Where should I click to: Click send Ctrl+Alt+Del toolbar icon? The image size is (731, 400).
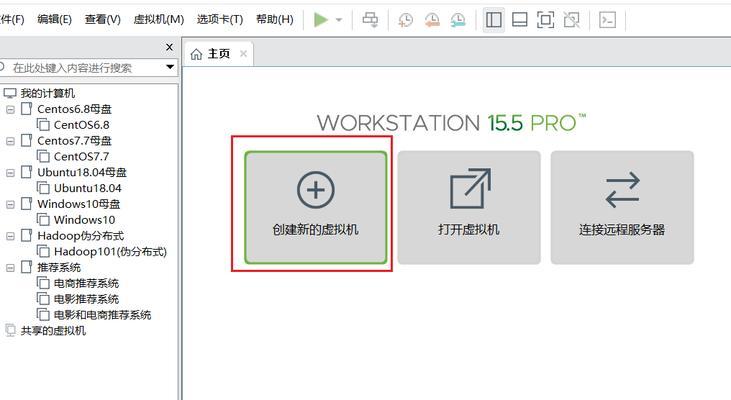371,20
